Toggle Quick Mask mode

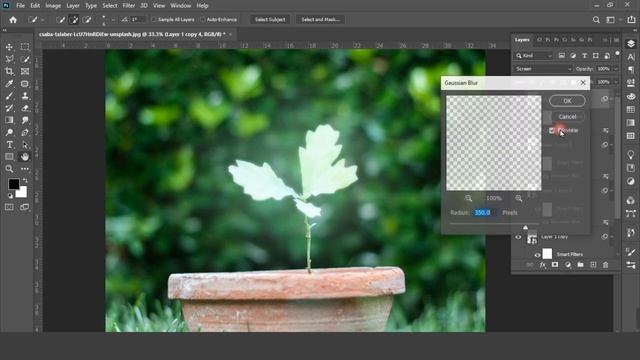point(9,207)
